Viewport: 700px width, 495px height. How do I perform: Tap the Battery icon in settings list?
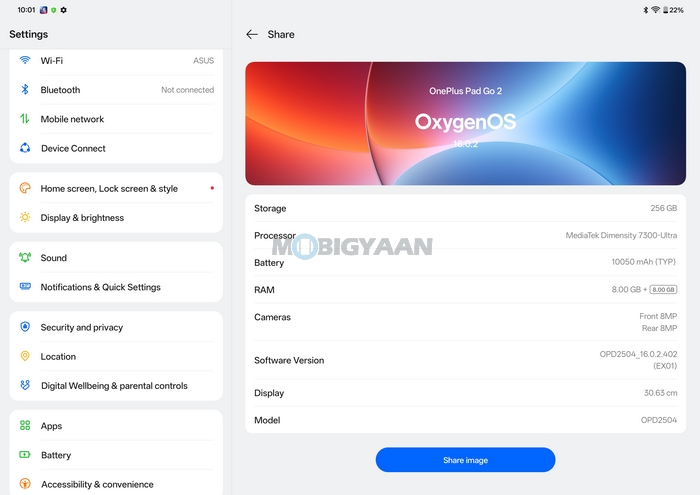click(25, 454)
